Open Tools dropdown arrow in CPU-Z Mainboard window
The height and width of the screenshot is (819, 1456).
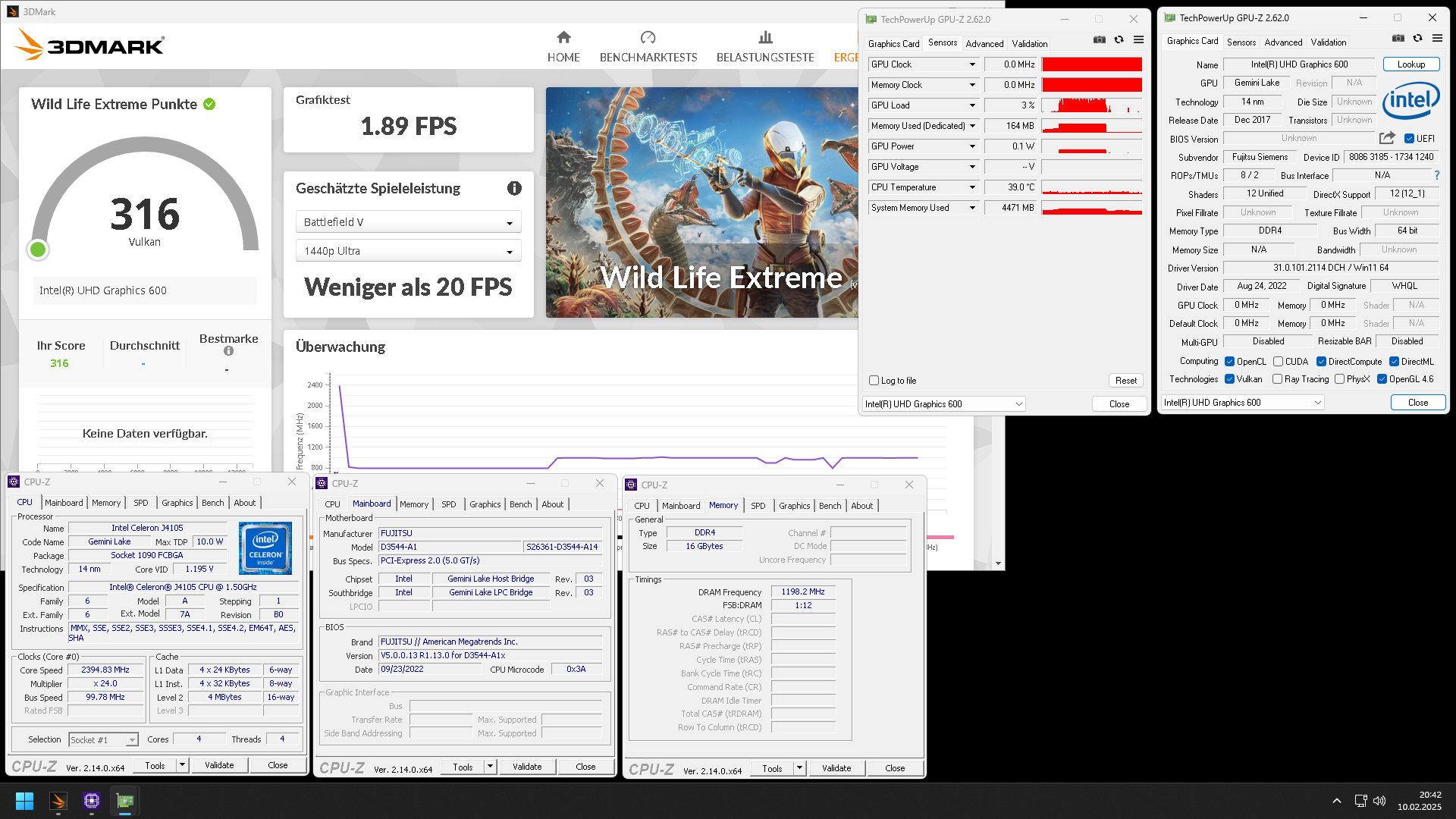[x=490, y=767]
